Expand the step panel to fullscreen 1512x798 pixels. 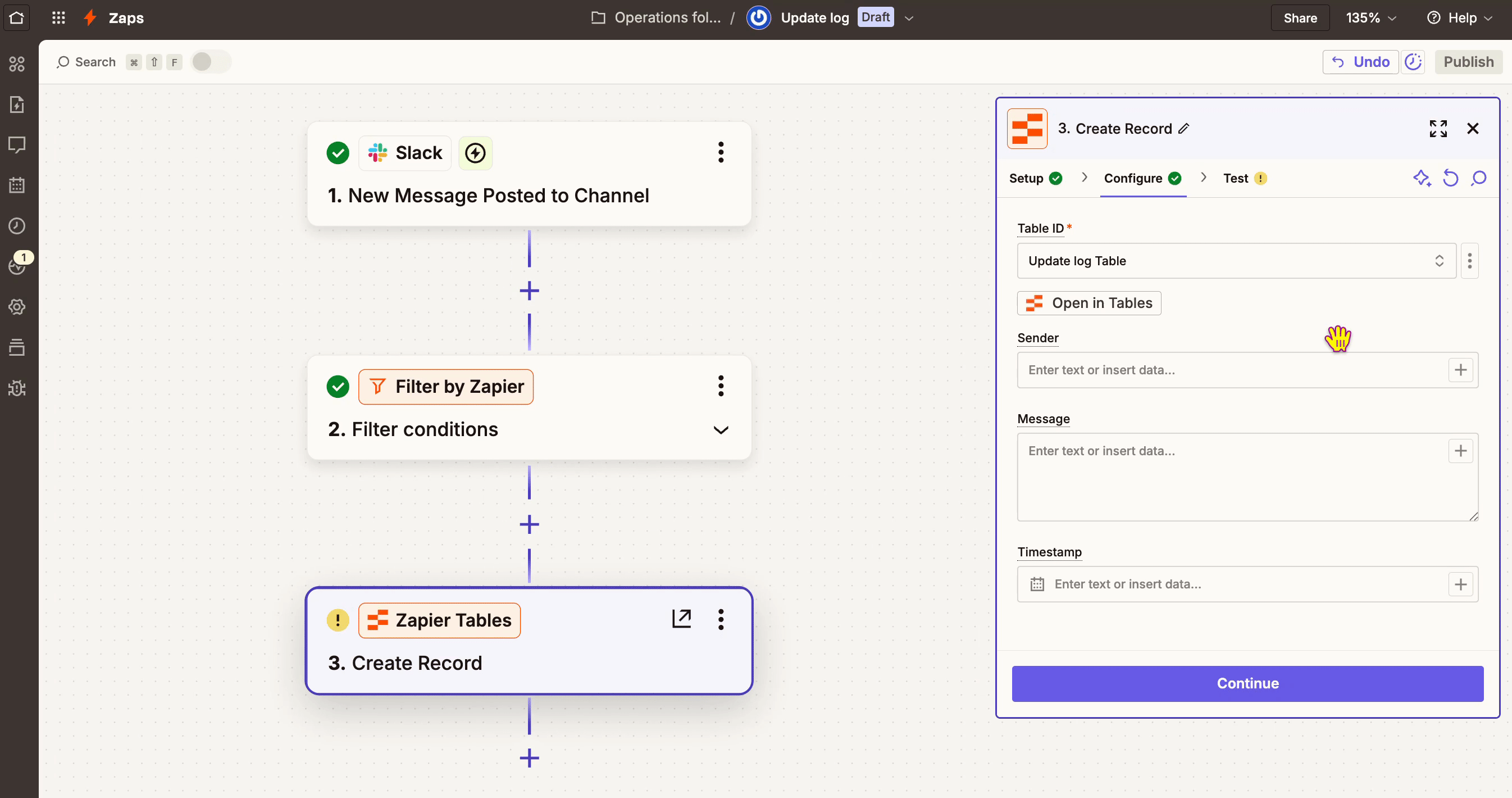pyautogui.click(x=1438, y=129)
